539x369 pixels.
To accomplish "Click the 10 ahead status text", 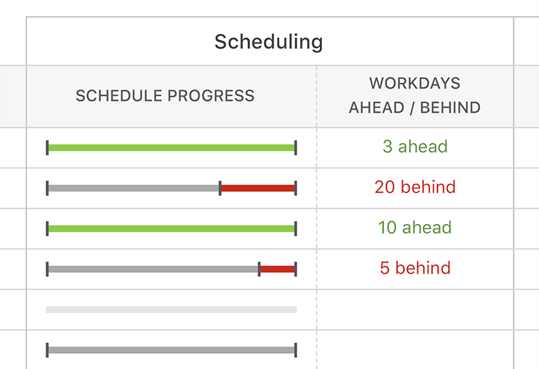I will pyautogui.click(x=415, y=228).
